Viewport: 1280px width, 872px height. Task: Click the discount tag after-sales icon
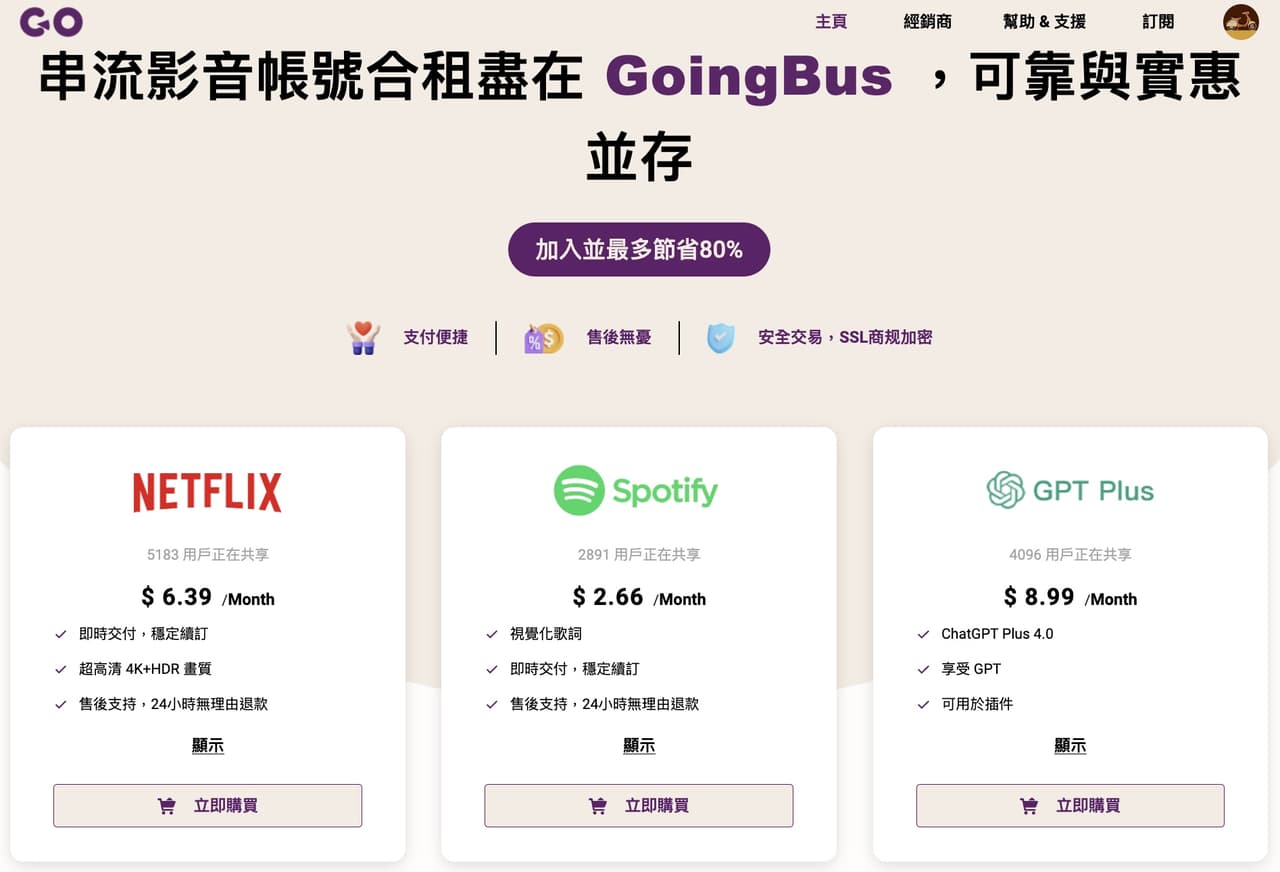click(x=541, y=337)
